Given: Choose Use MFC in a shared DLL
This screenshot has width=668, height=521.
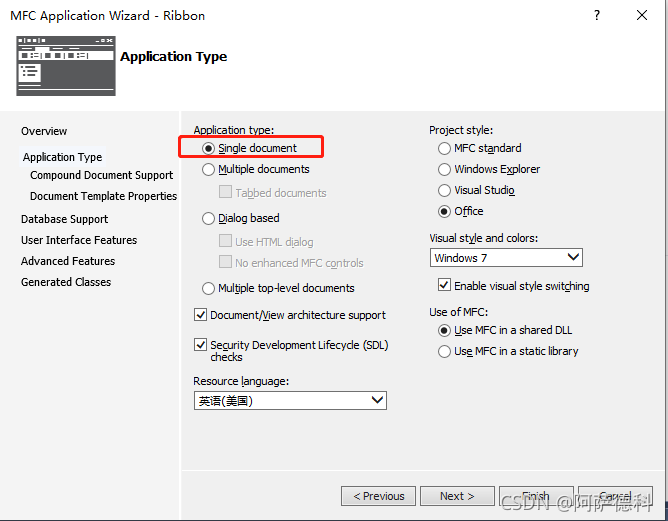Looking at the screenshot, I should (x=444, y=331).
